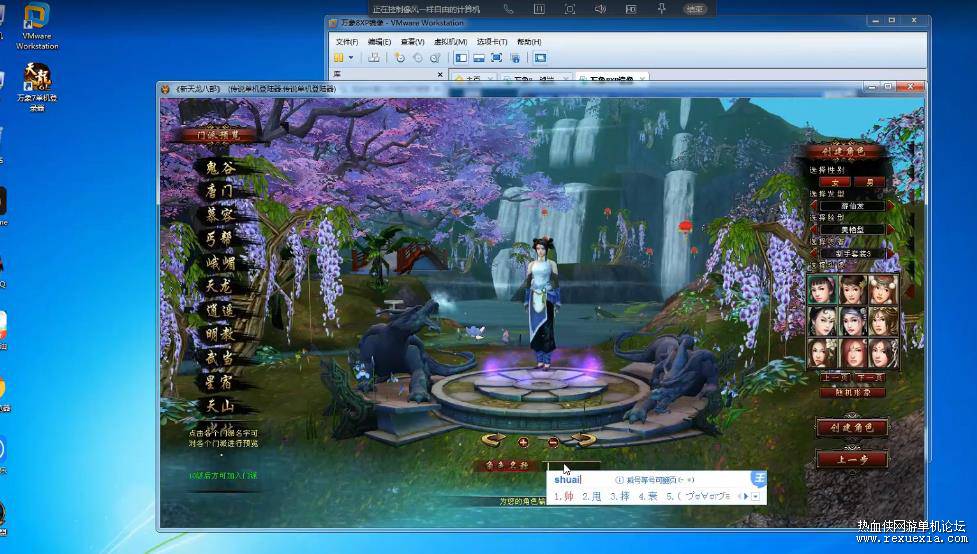Click VMware suspend/pause power icon
977x554 pixels.
coord(339,57)
